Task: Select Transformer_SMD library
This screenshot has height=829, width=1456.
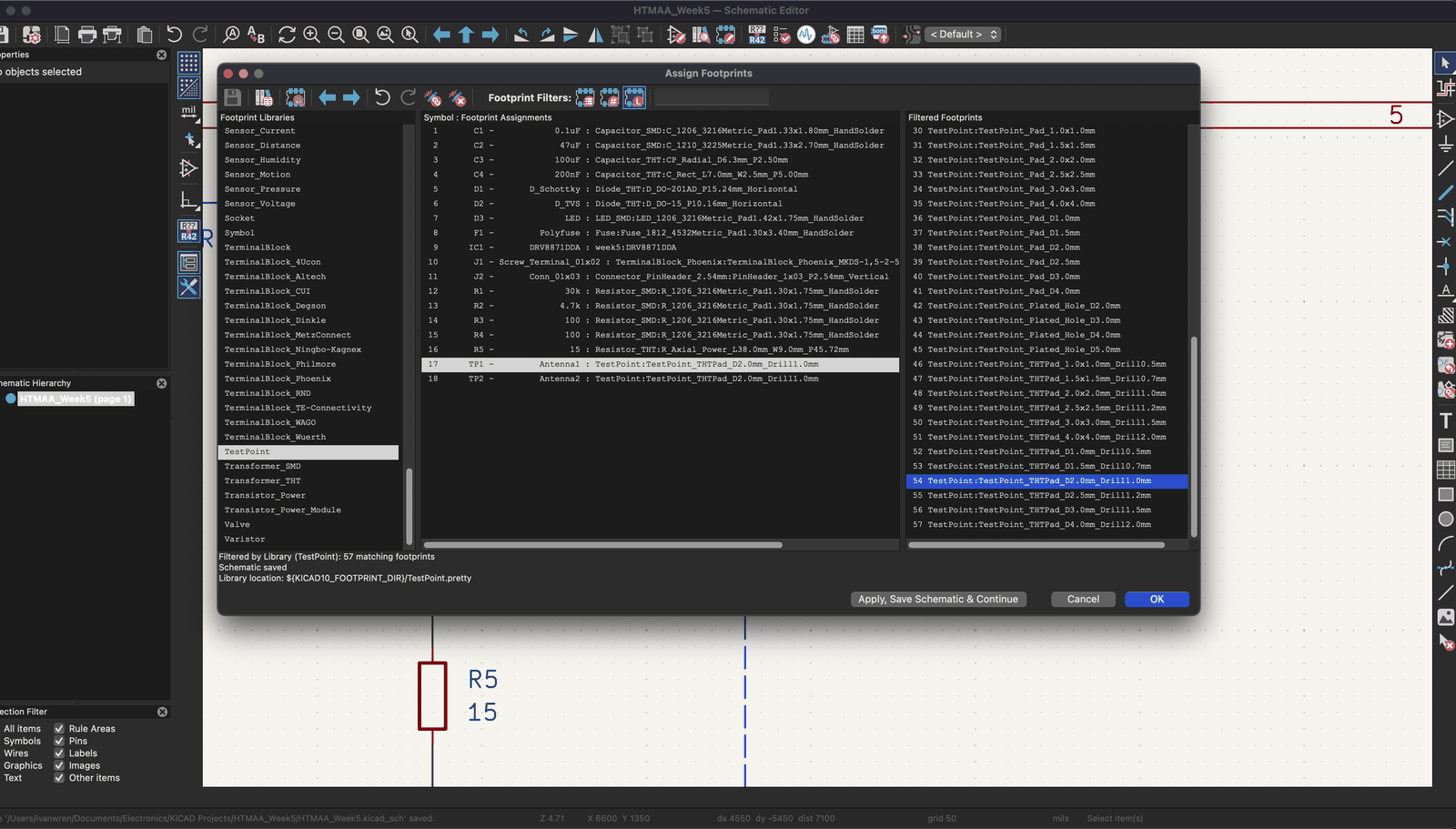Action: 308,467
